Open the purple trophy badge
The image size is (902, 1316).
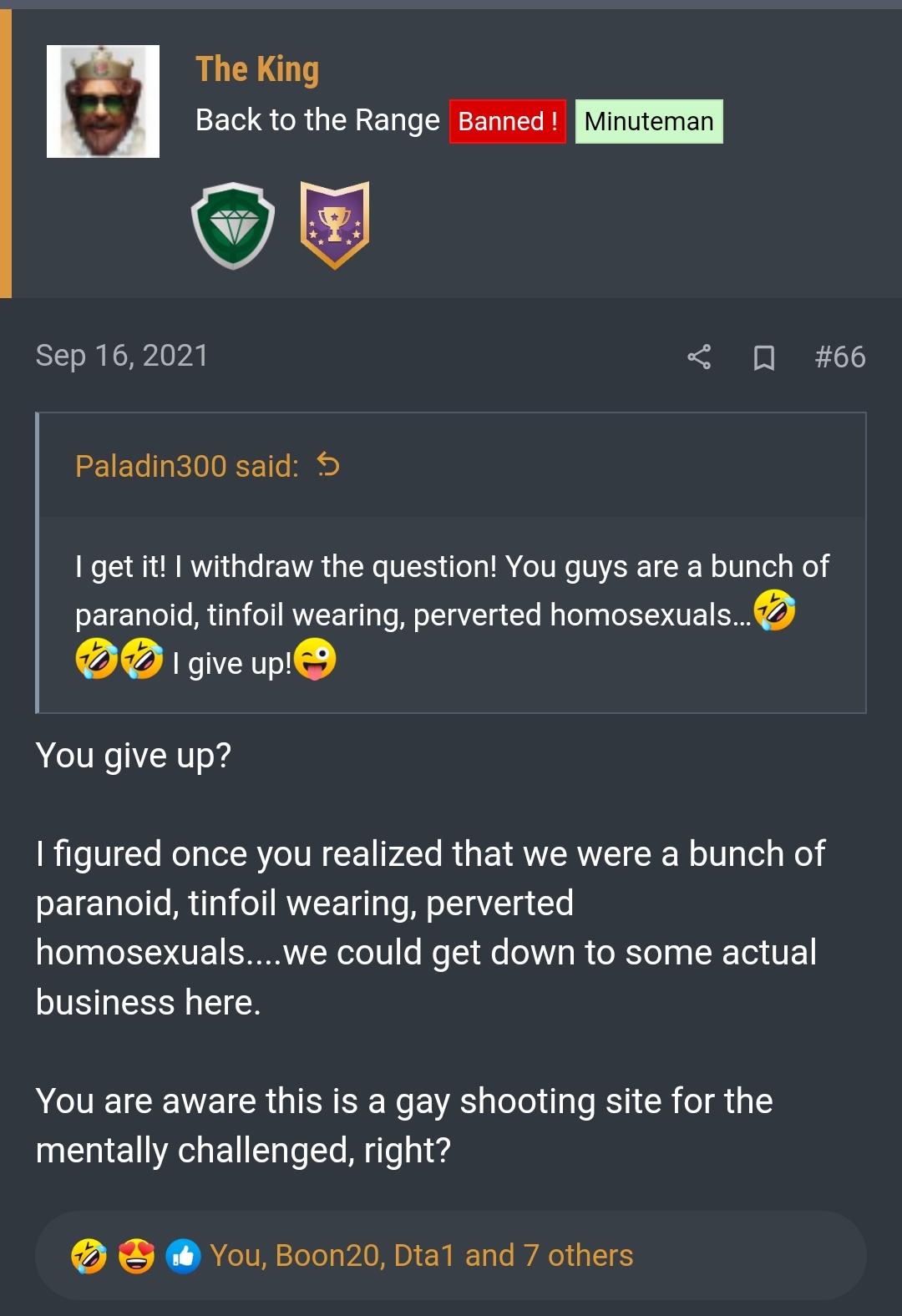(335, 225)
